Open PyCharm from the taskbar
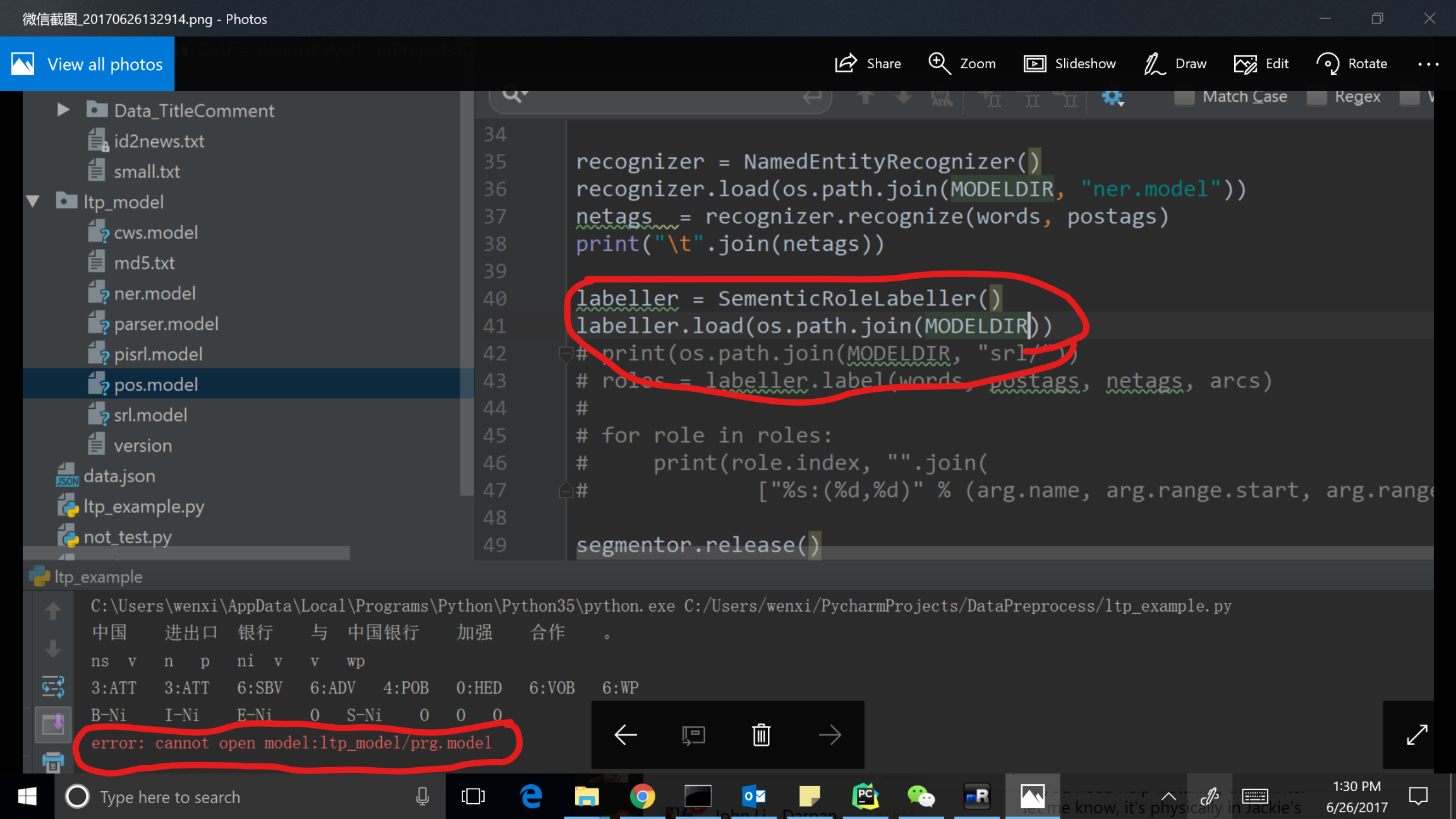Screen dimensions: 1456x819 [x=865, y=796]
